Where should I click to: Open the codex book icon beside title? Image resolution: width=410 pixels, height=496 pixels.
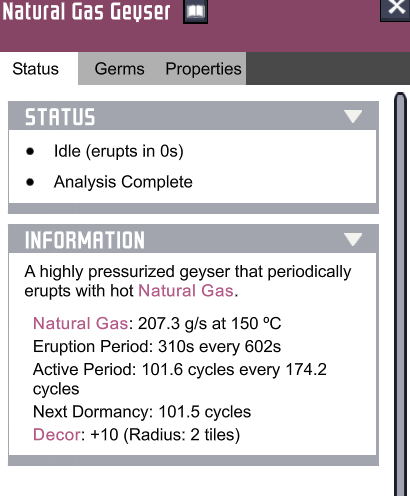click(195, 11)
